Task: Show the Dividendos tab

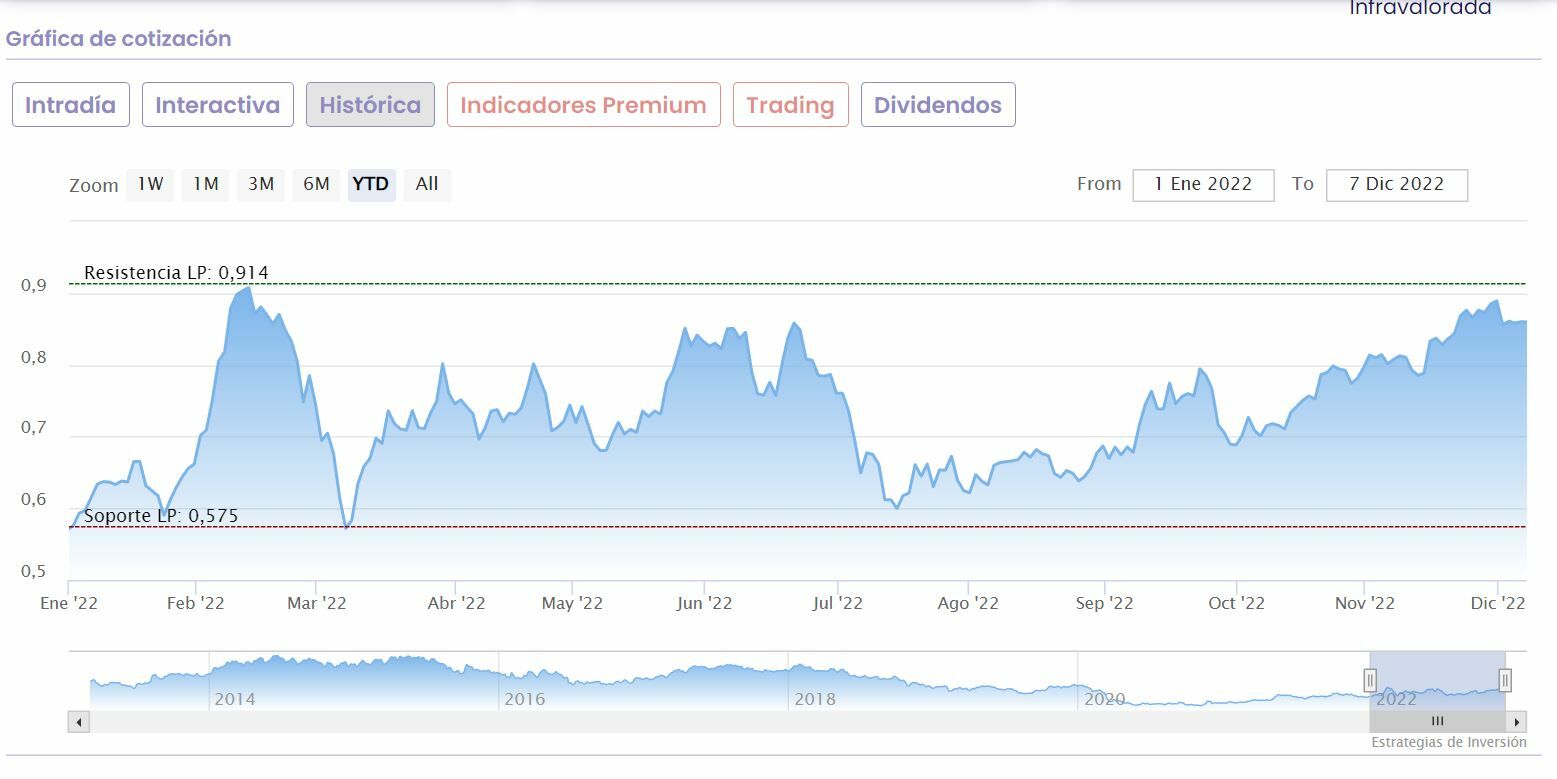Action: pos(938,105)
